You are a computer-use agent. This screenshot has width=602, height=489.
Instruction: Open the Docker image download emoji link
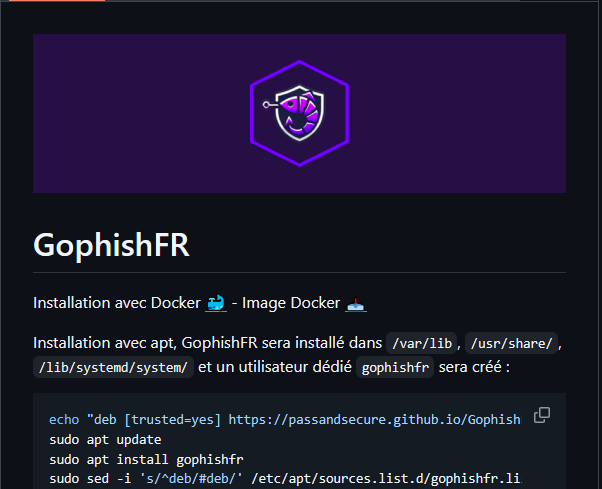pyautogui.click(x=356, y=303)
